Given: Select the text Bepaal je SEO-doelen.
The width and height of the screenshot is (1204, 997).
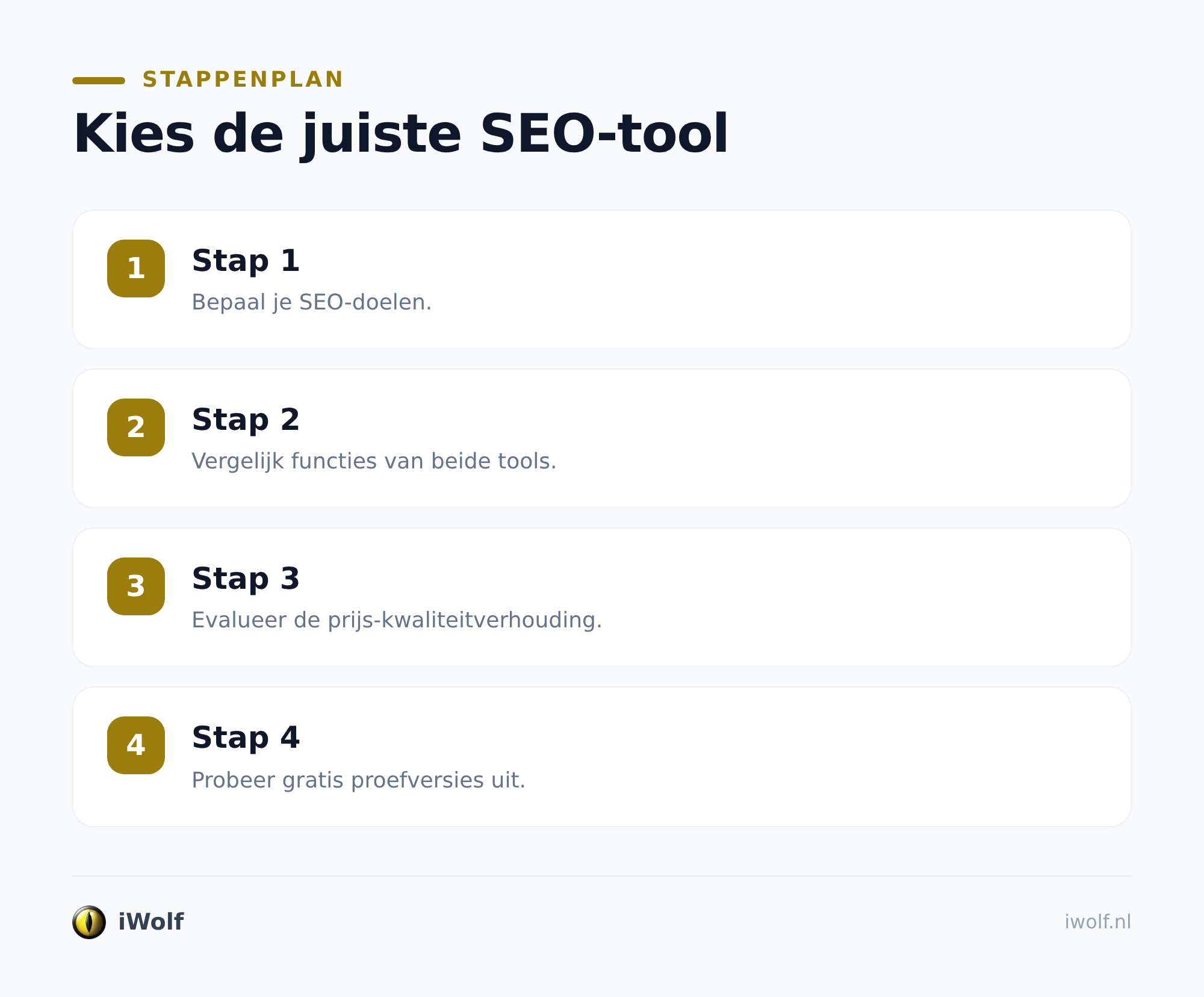Looking at the screenshot, I should 312,302.
